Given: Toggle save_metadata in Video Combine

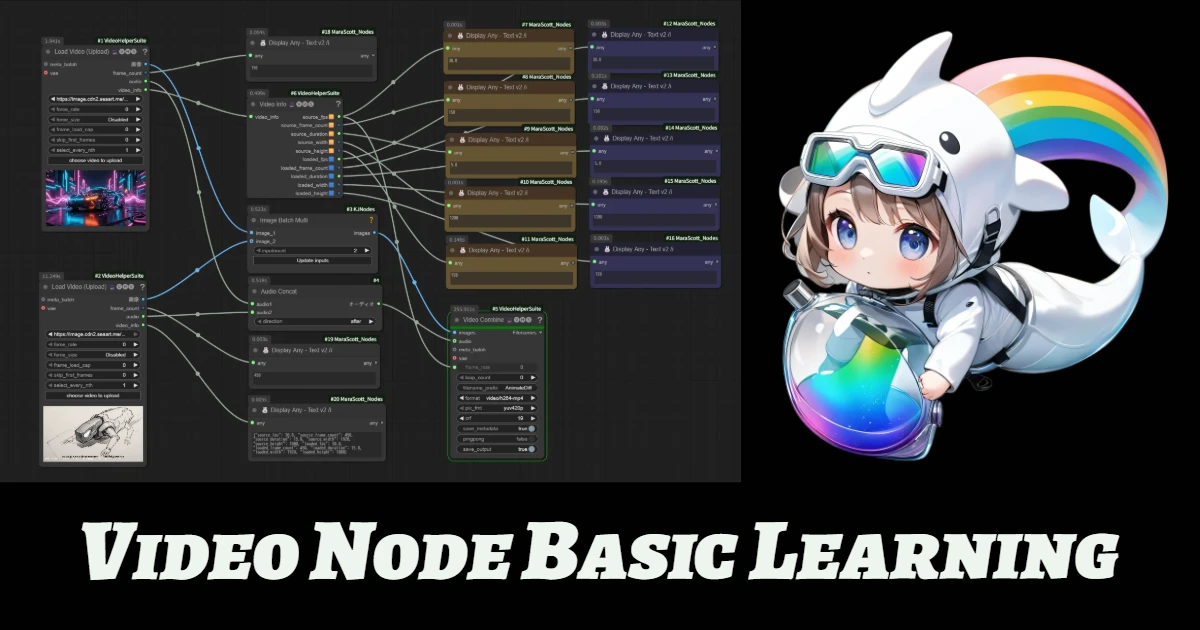Looking at the screenshot, I should [x=531, y=428].
